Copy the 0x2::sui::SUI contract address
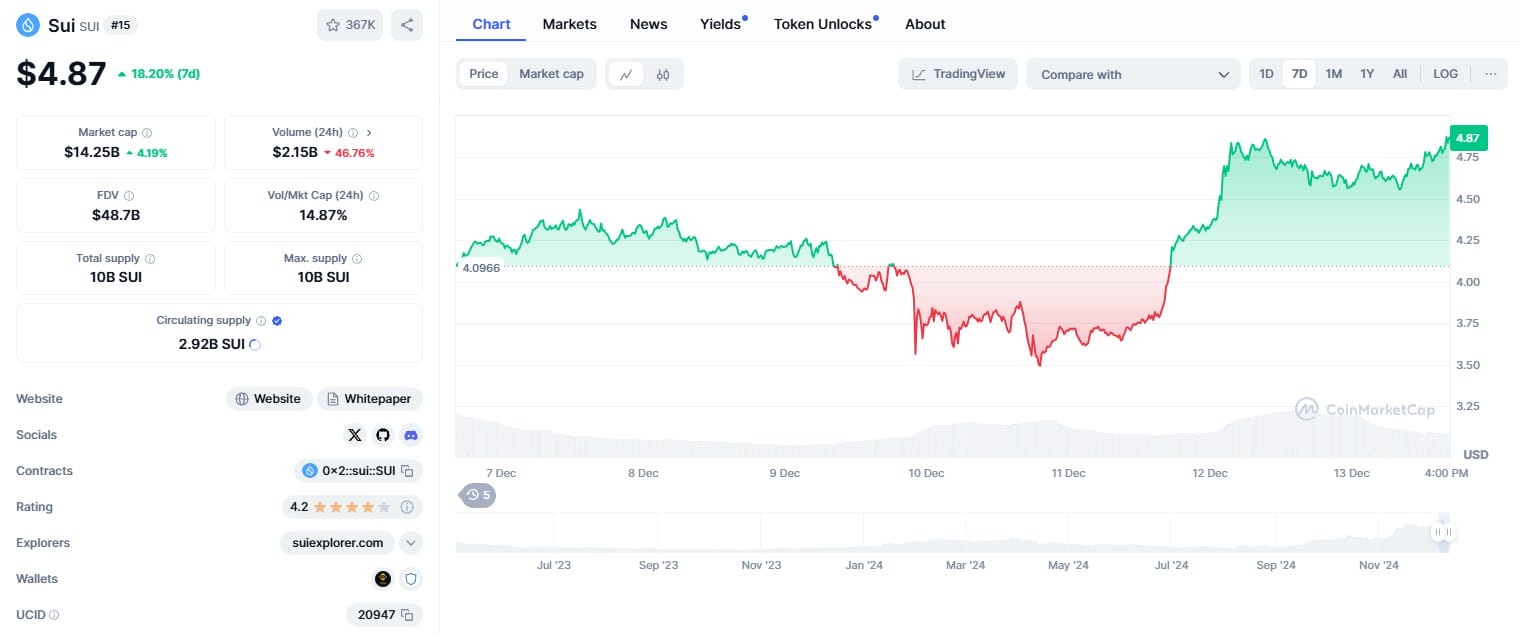The height and width of the screenshot is (634, 1520). coord(407,471)
